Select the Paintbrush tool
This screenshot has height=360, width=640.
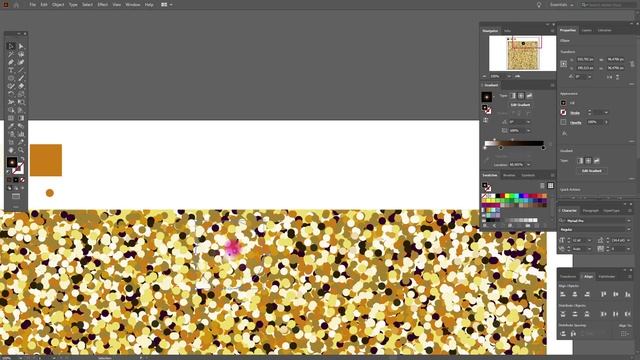coord(21,78)
